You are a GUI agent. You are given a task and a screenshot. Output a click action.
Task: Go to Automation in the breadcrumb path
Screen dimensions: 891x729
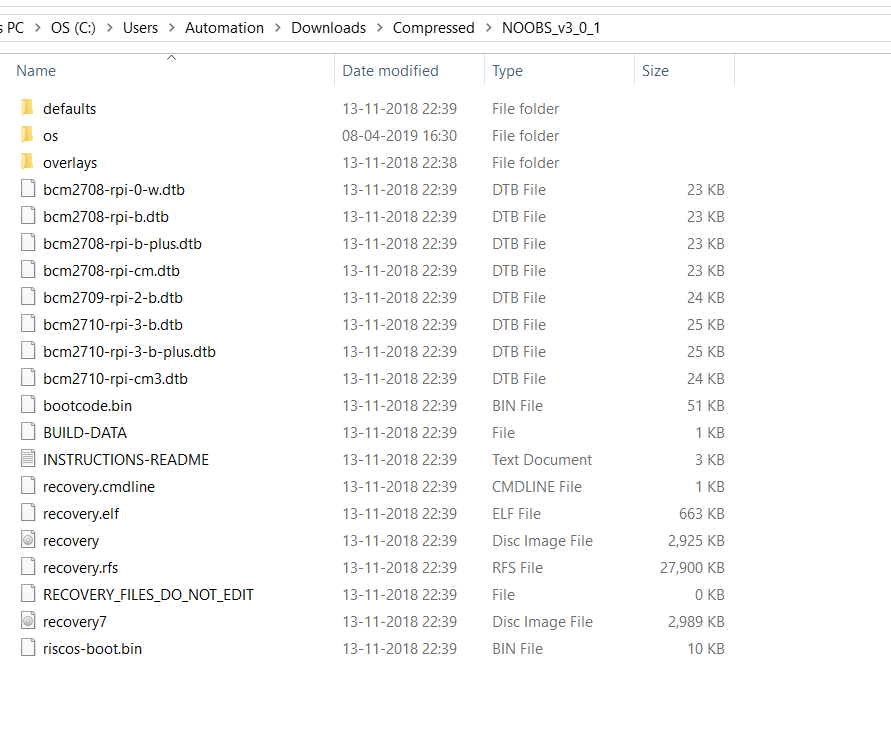[224, 27]
